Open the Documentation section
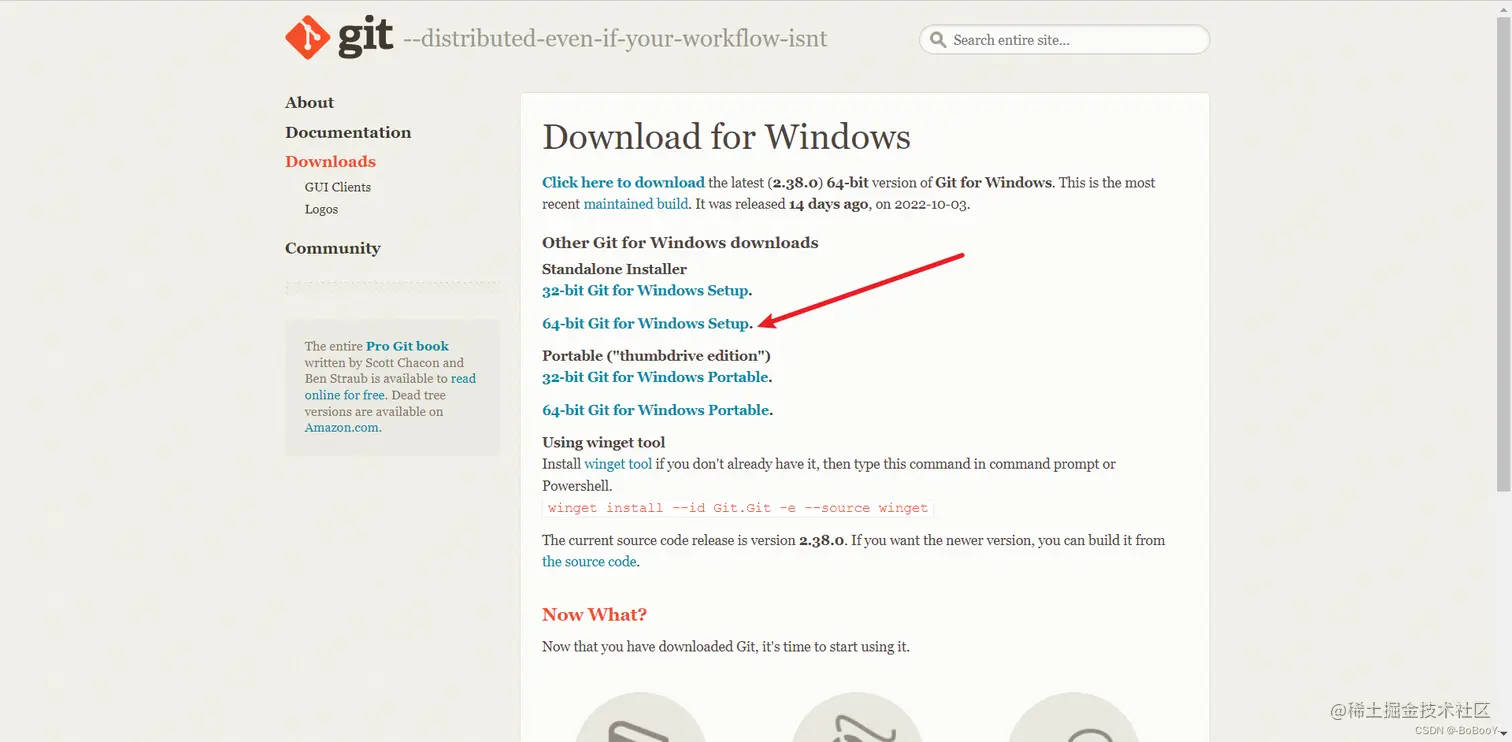1512x742 pixels. point(348,132)
